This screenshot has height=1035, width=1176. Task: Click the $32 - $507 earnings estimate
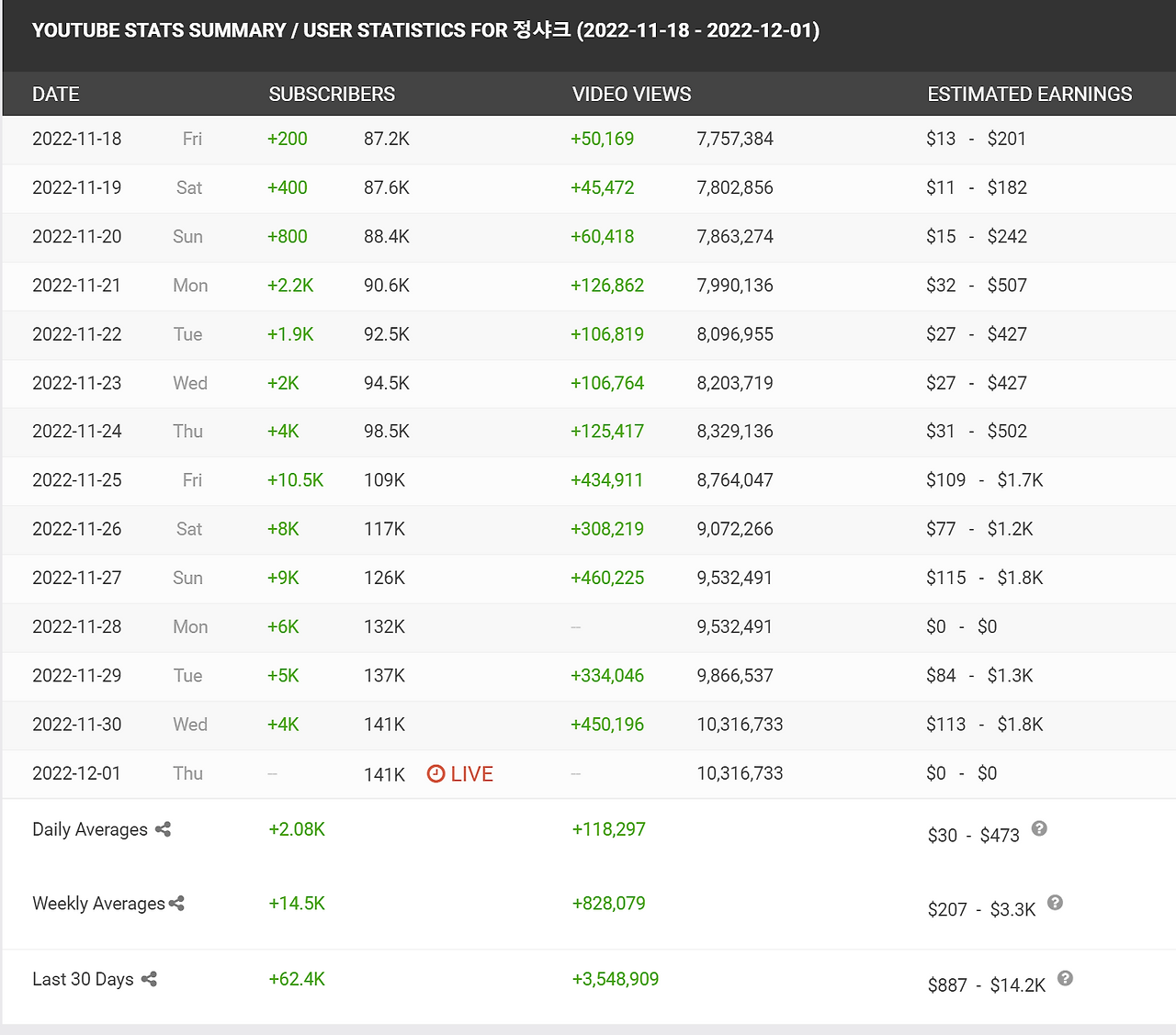(977, 286)
